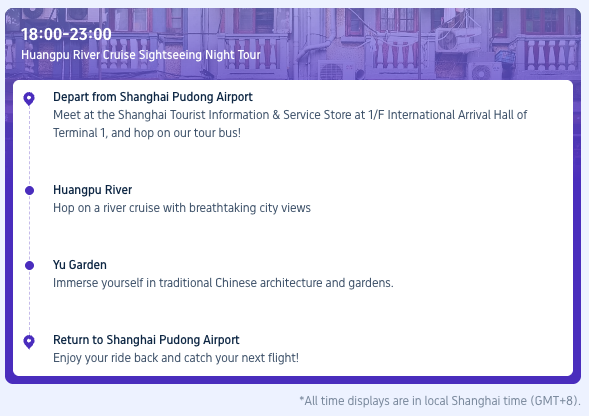Click the 'Terminal 1, and hop on our tour bus' line
The width and height of the screenshot is (589, 416).
(147, 133)
